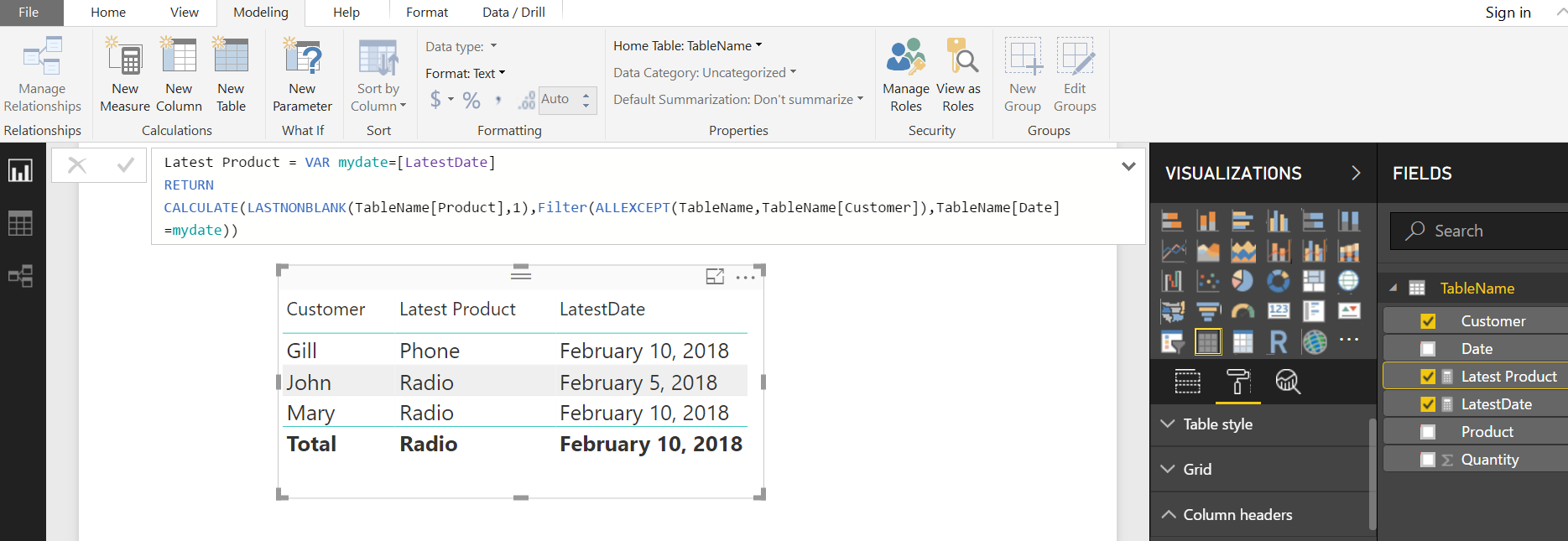
Task: Select the Pie chart visualization
Action: (1242, 281)
